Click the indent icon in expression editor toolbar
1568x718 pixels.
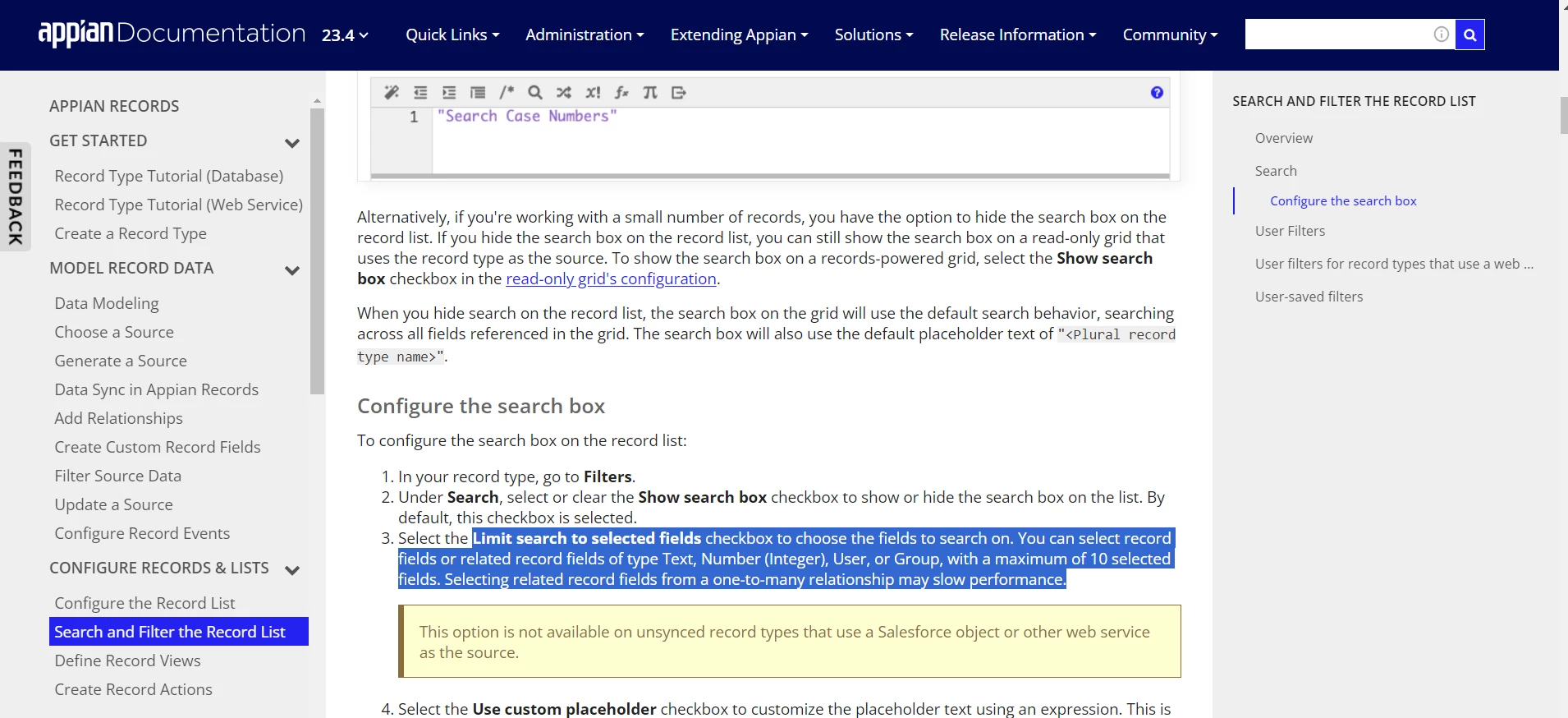(449, 92)
